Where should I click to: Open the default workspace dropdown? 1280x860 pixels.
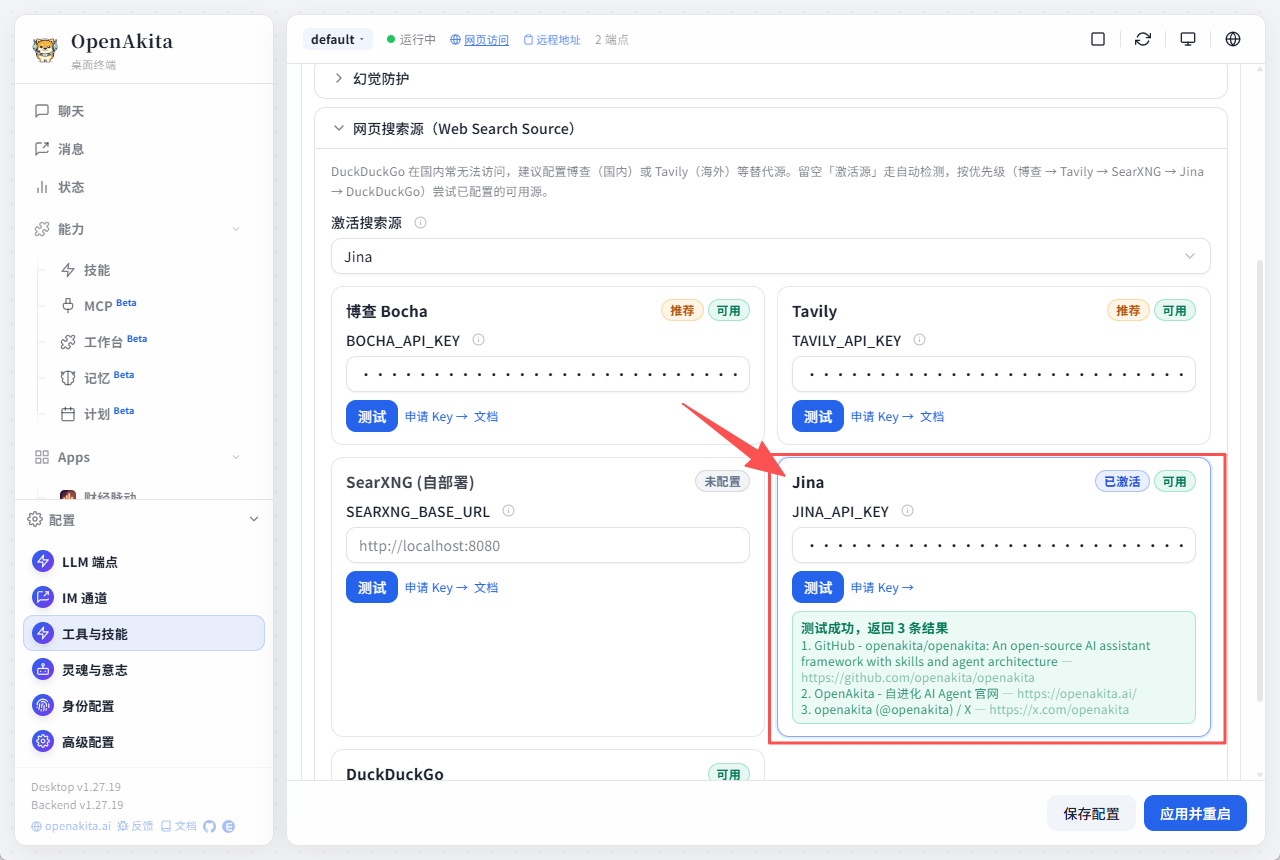coord(339,40)
